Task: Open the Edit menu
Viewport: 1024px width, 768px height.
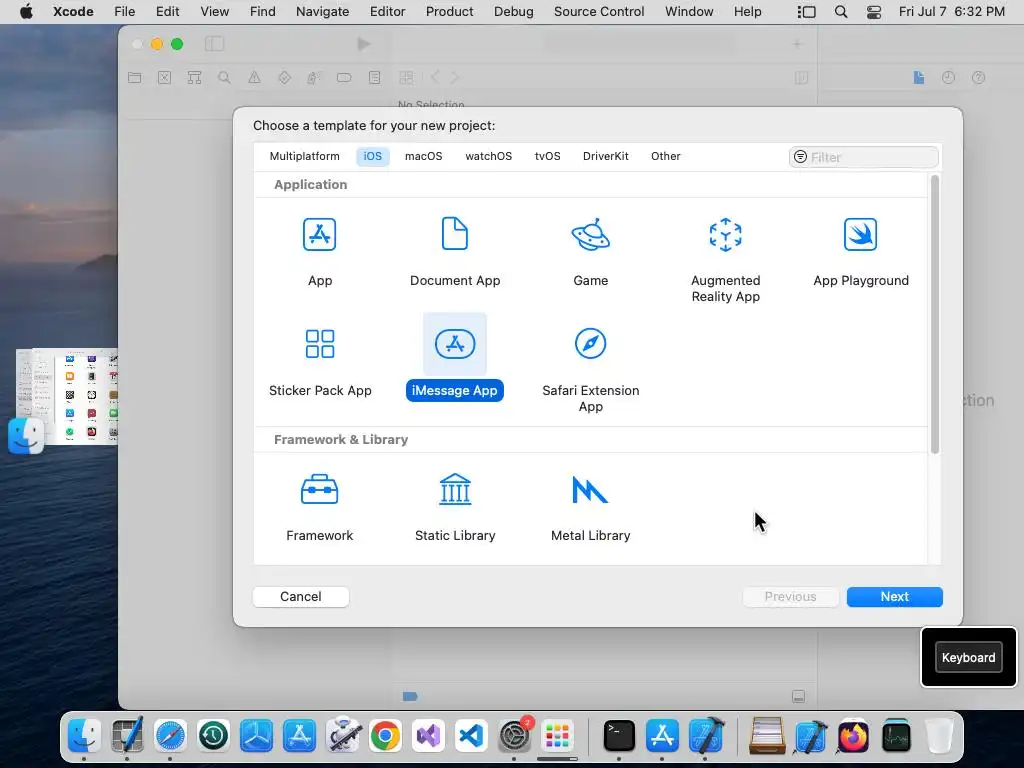Action: coord(167,12)
